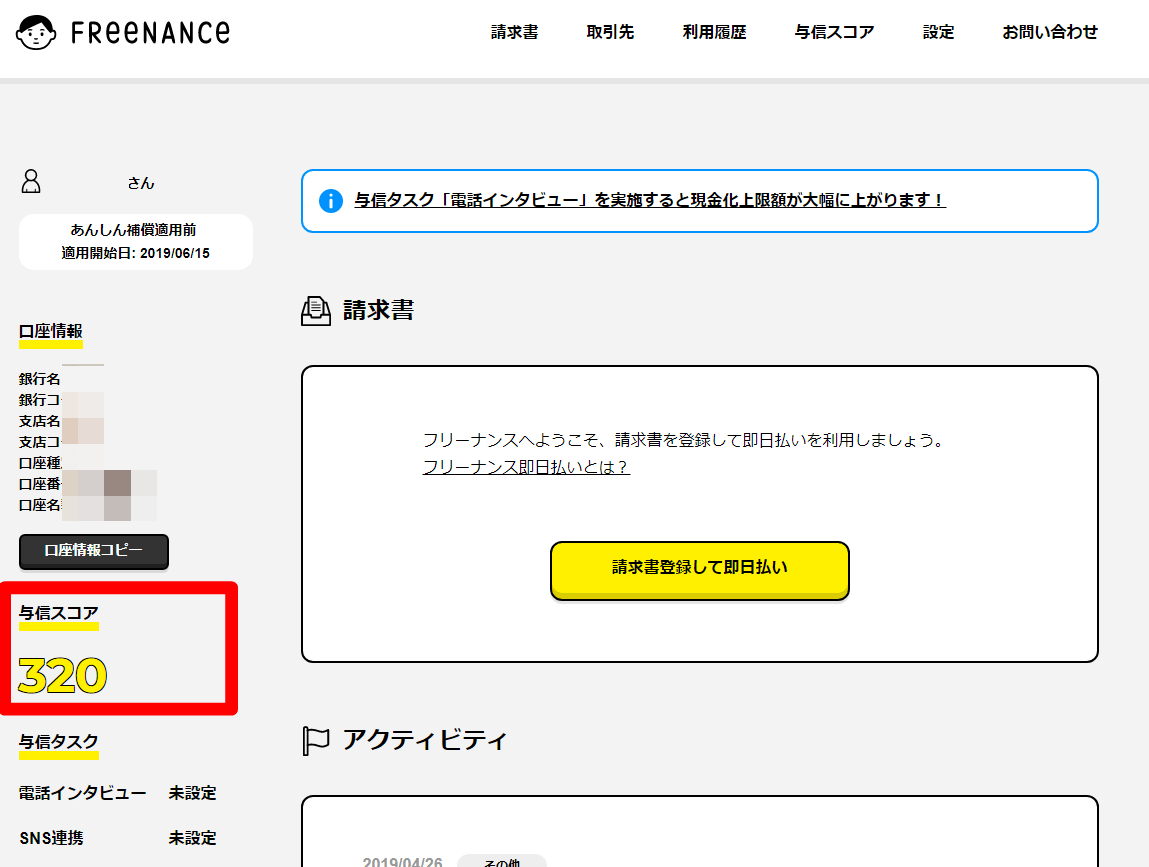Click the 口座情報コピー button
Image resolution: width=1149 pixels, height=867 pixels.
(94, 551)
